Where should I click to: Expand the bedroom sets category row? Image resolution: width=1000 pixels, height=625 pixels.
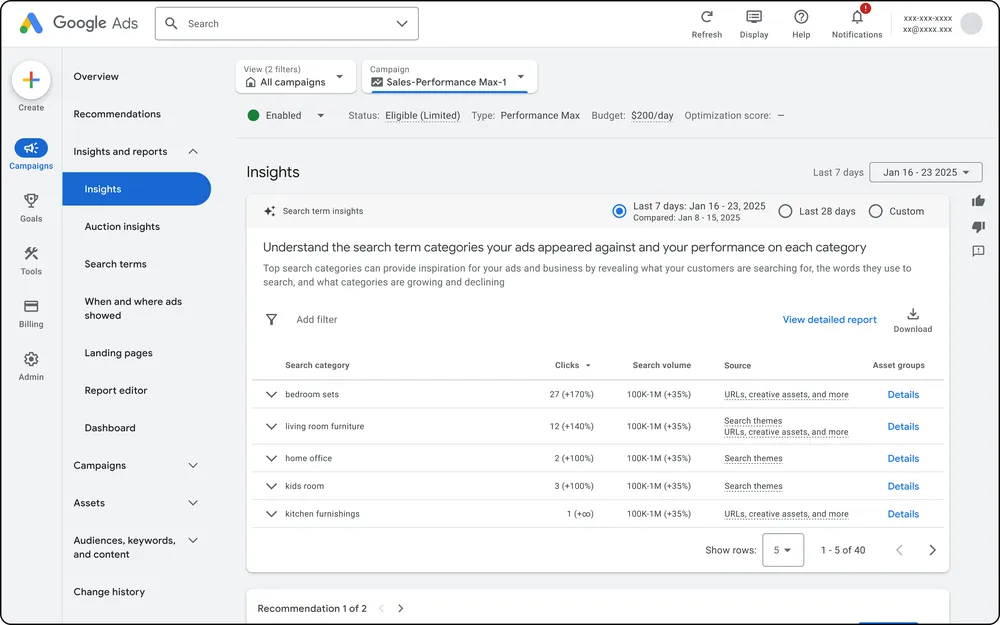point(271,395)
